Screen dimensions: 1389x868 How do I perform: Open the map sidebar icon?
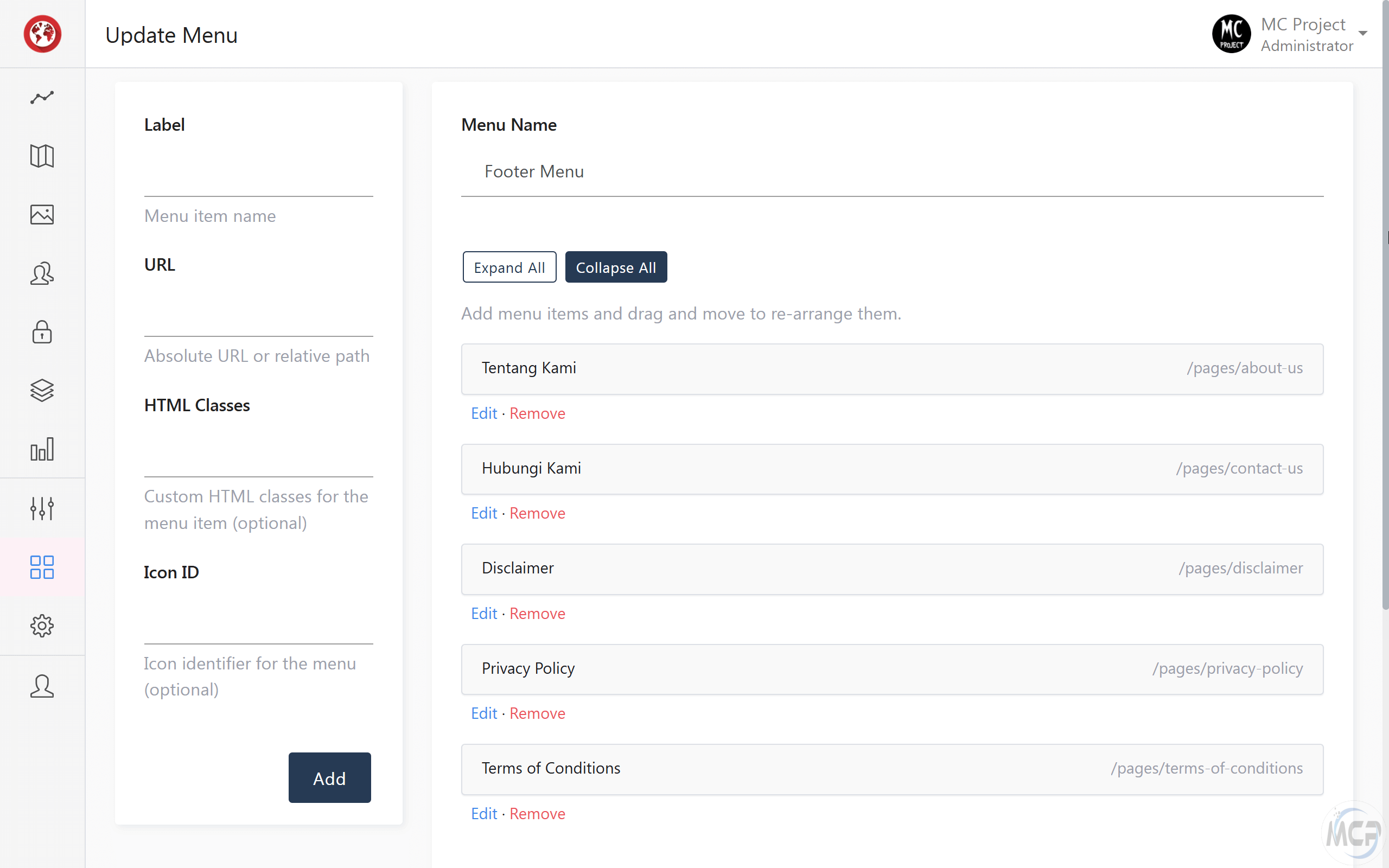(x=42, y=156)
